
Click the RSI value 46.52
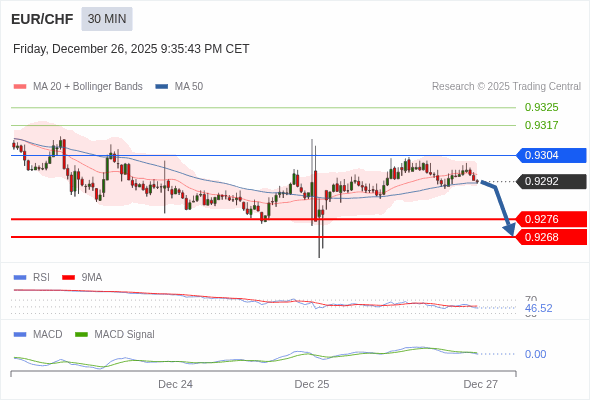[538, 309]
